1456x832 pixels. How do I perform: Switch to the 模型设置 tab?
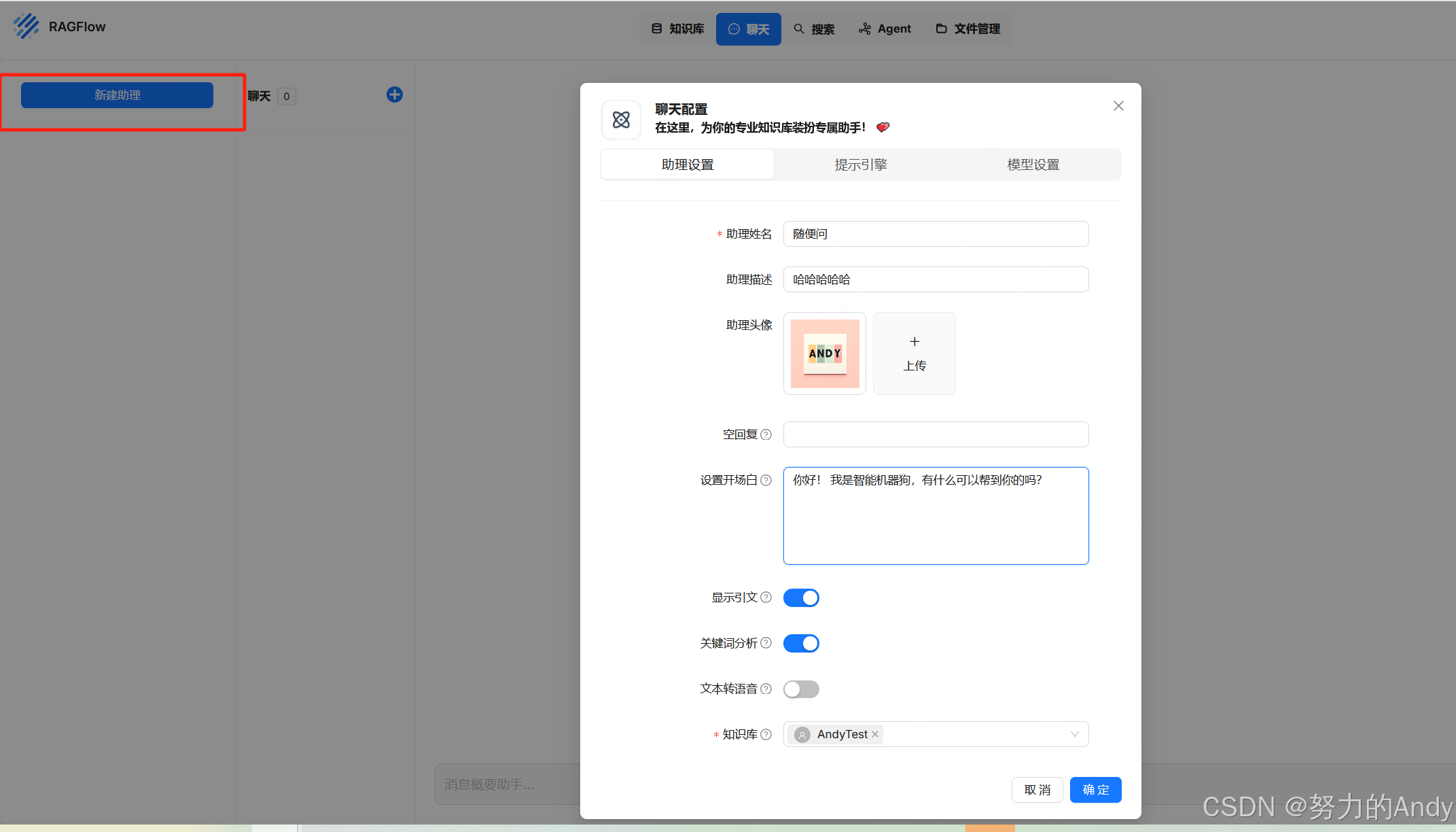tap(1033, 164)
